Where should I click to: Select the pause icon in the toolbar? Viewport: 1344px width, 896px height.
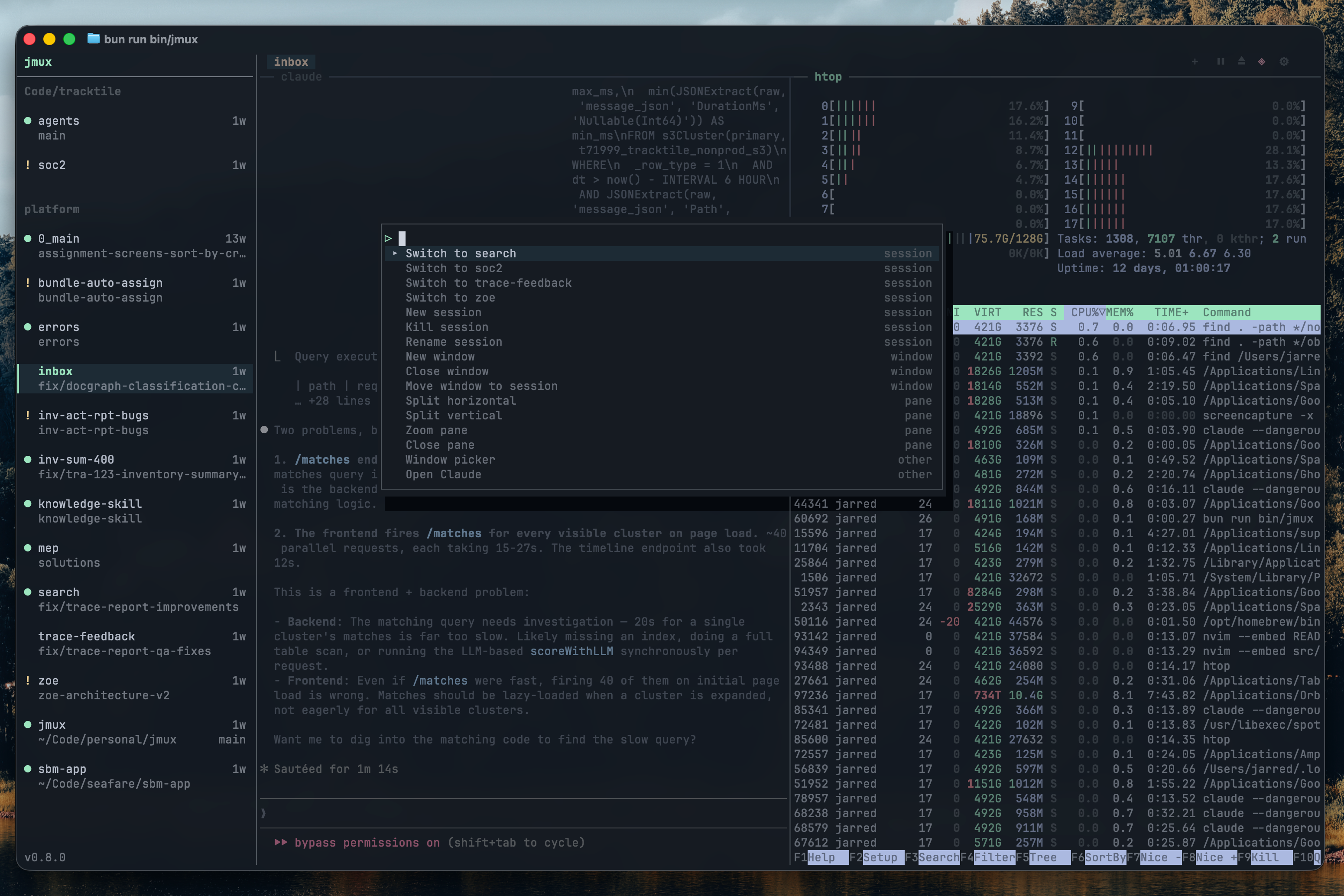tap(1221, 62)
